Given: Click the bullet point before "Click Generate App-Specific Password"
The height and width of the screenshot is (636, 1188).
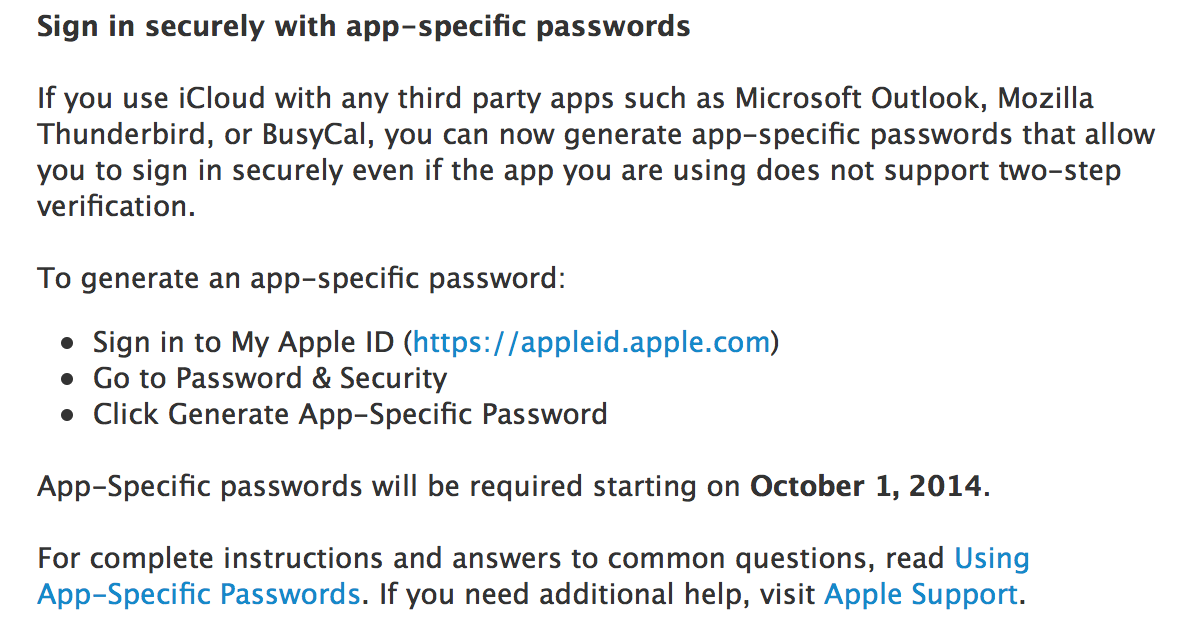Looking at the screenshot, I should click(x=68, y=416).
